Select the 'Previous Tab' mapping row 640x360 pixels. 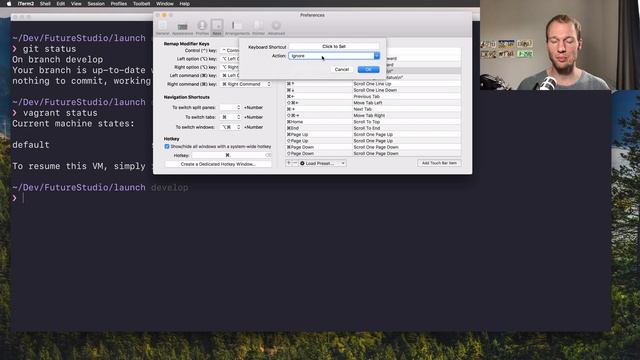(x=373, y=96)
